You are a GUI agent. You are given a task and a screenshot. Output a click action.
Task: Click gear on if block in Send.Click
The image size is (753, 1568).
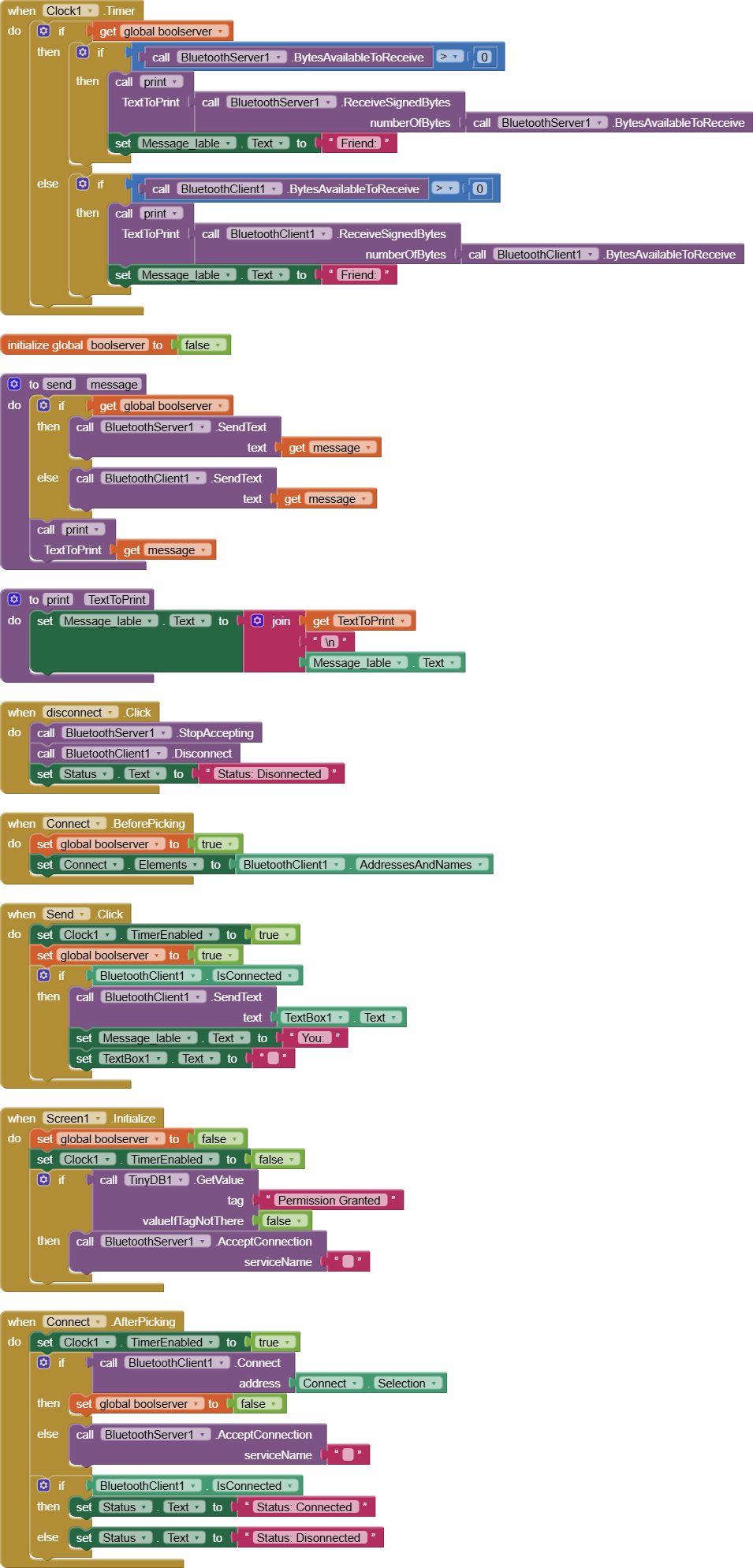44,975
